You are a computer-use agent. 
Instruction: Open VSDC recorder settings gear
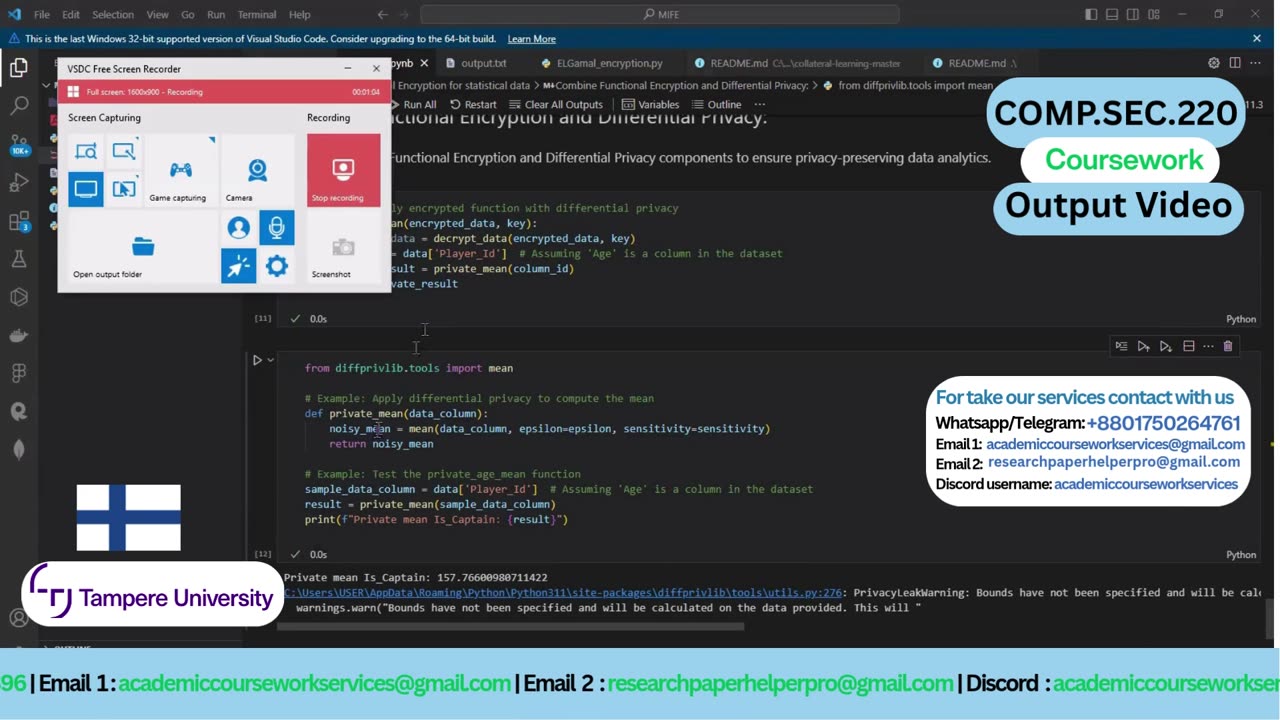(x=277, y=266)
